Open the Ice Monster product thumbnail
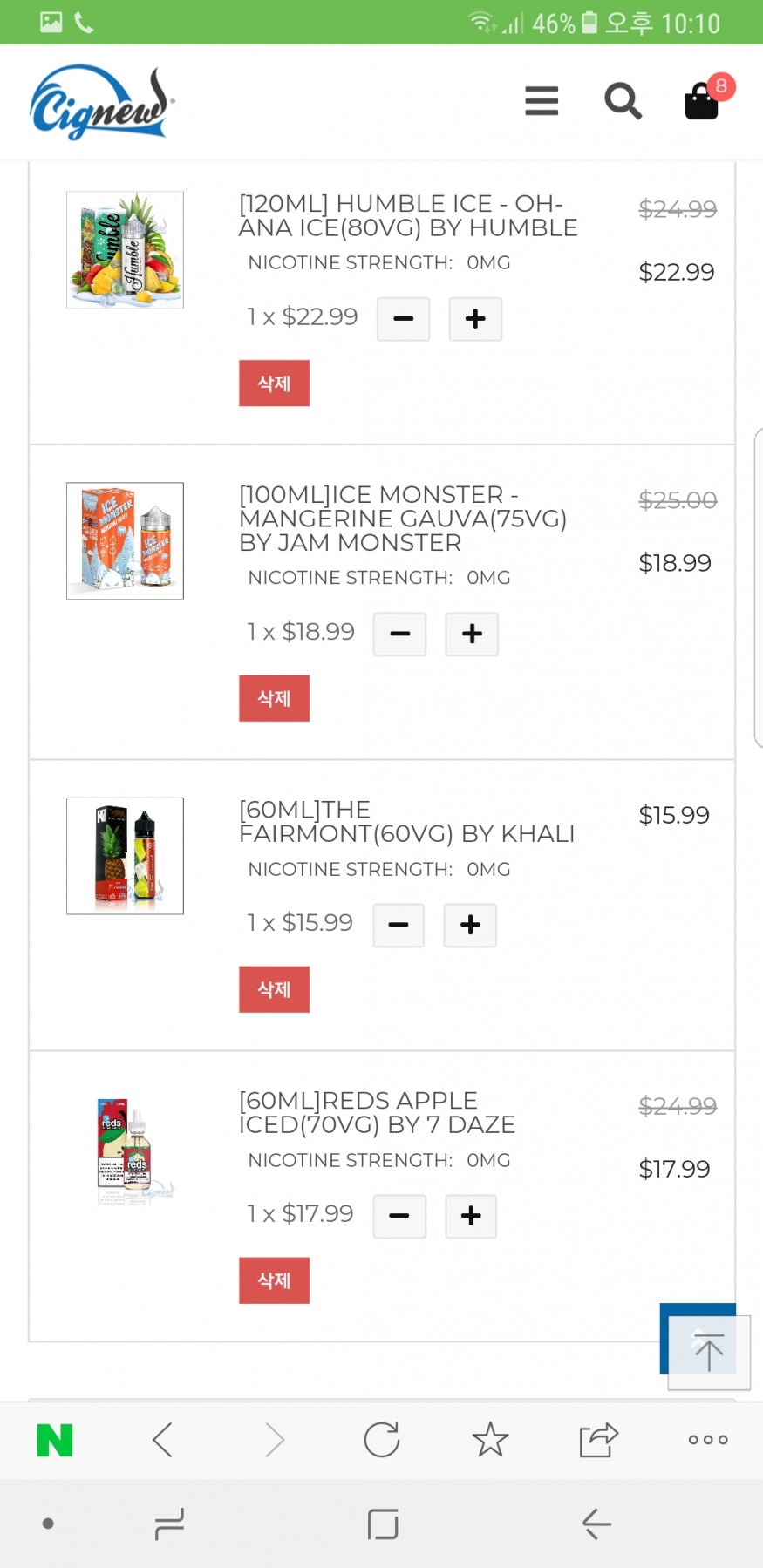 (x=125, y=540)
